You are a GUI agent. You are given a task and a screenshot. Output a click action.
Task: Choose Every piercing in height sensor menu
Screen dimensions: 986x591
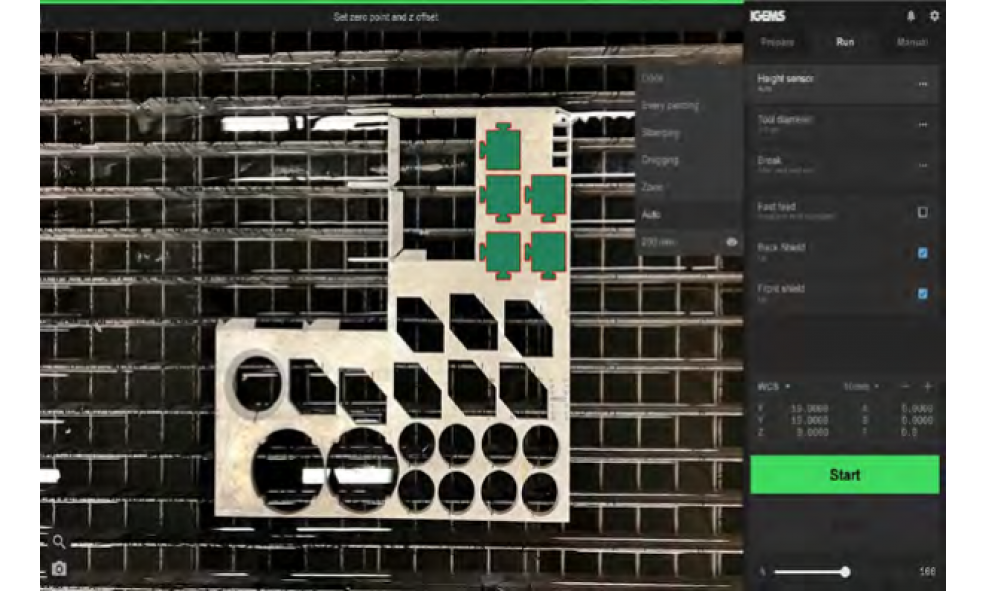point(689,106)
